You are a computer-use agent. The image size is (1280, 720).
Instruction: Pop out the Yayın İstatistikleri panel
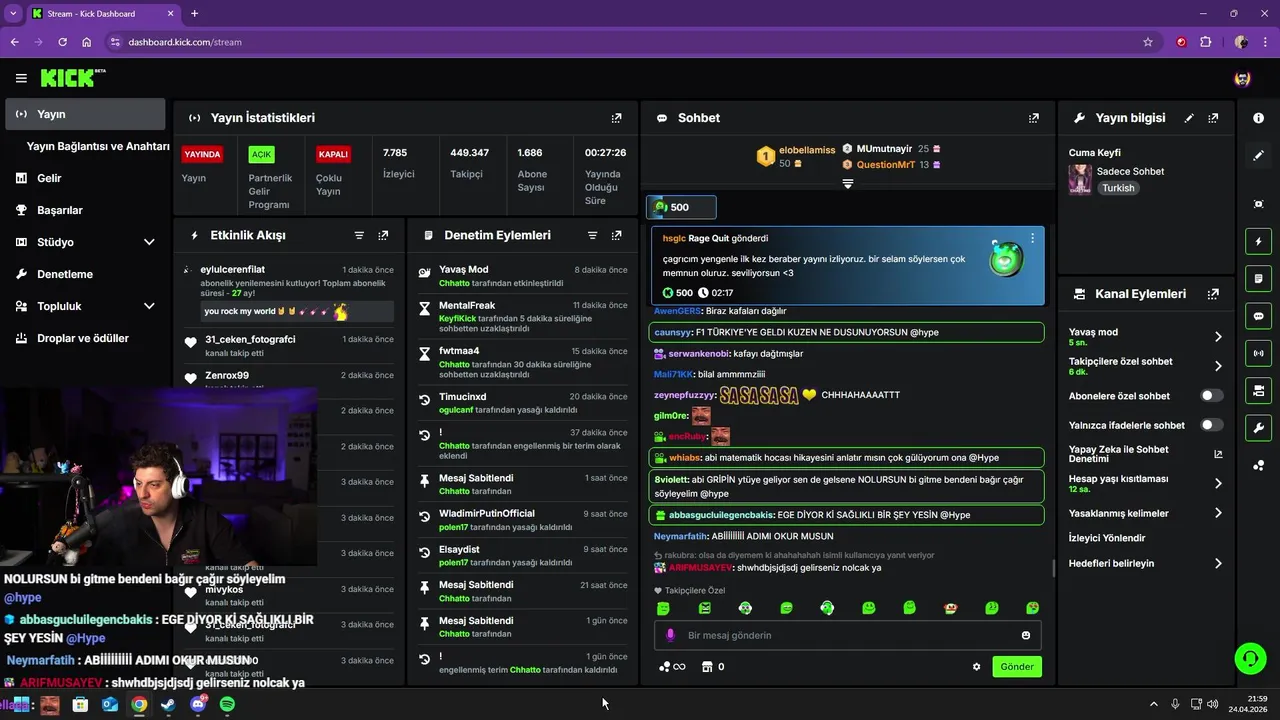617,118
